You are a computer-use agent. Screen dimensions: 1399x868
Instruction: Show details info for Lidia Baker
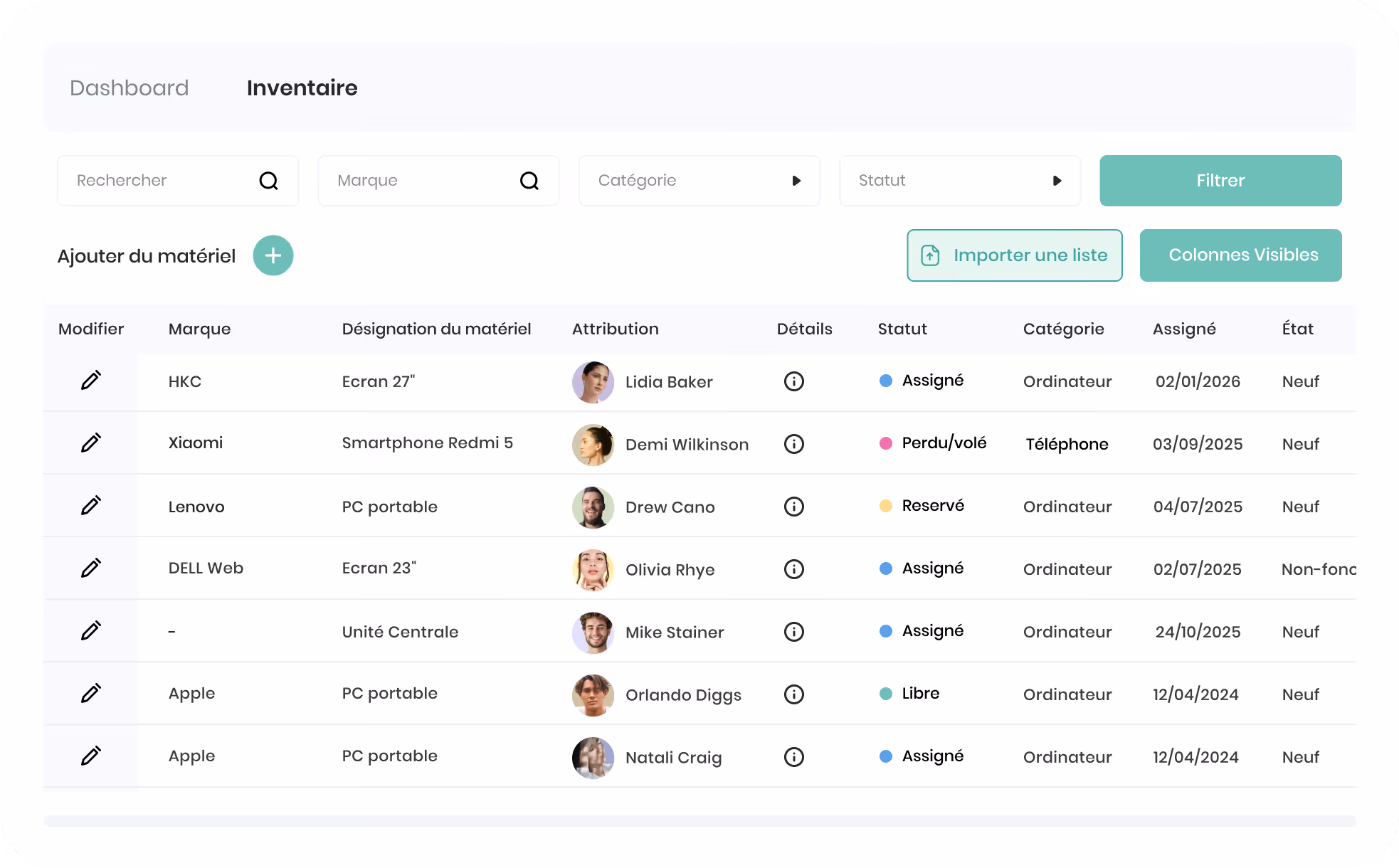click(x=794, y=381)
